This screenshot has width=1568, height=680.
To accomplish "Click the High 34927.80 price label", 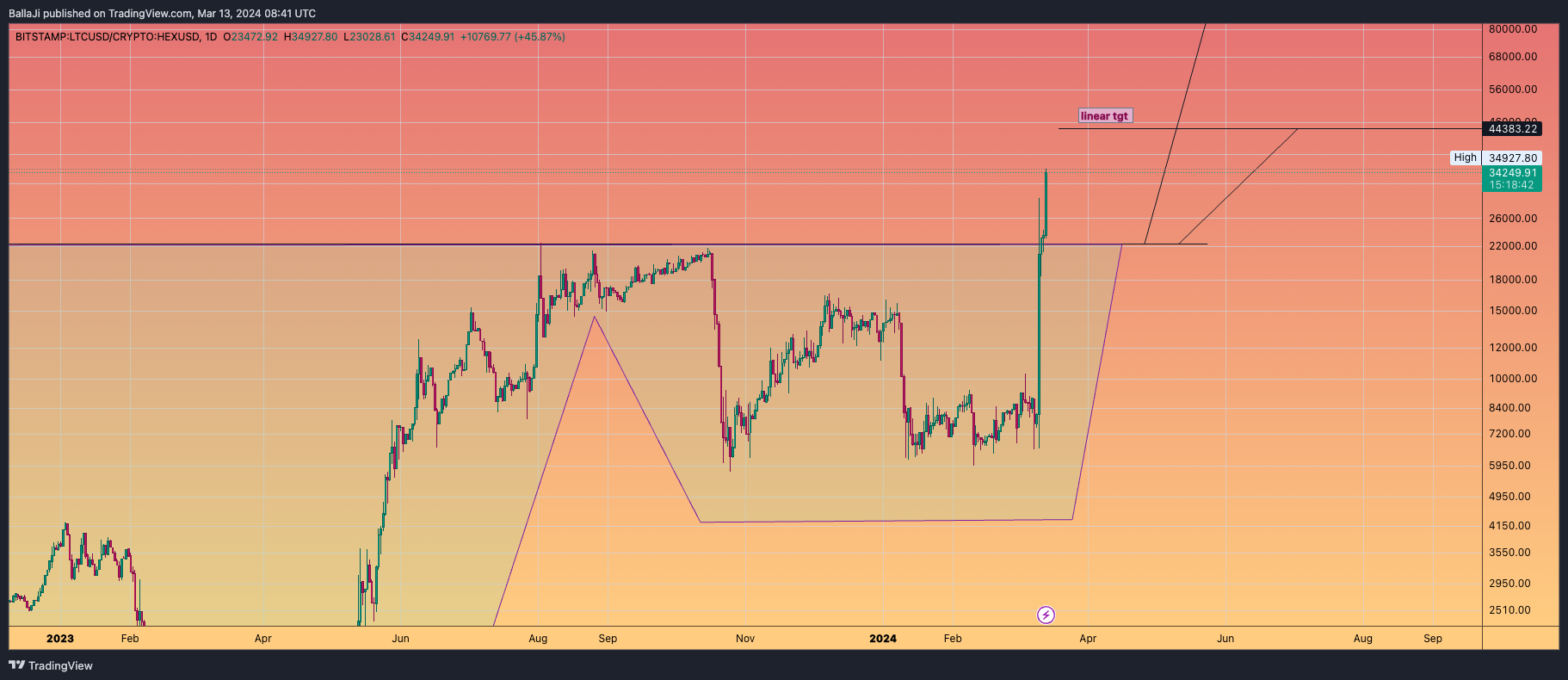I will tap(1497, 158).
